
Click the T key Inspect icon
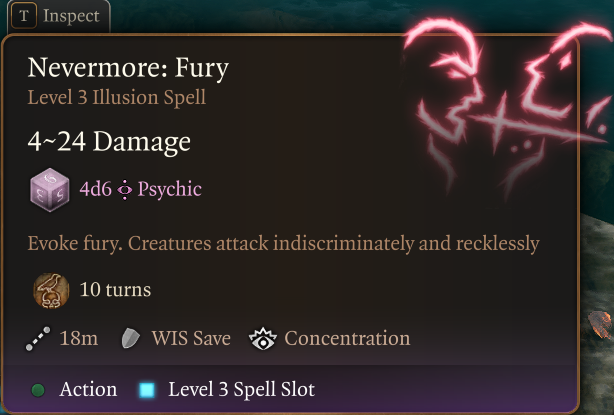(x=24, y=16)
